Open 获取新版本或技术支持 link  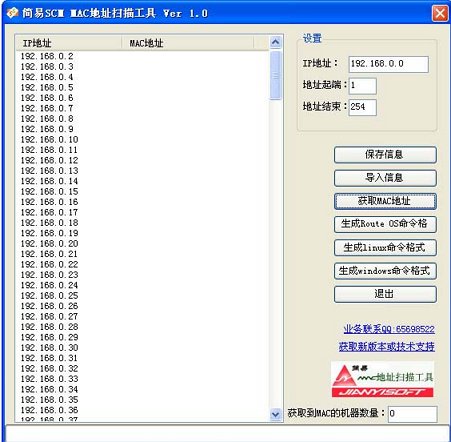[x=387, y=347]
